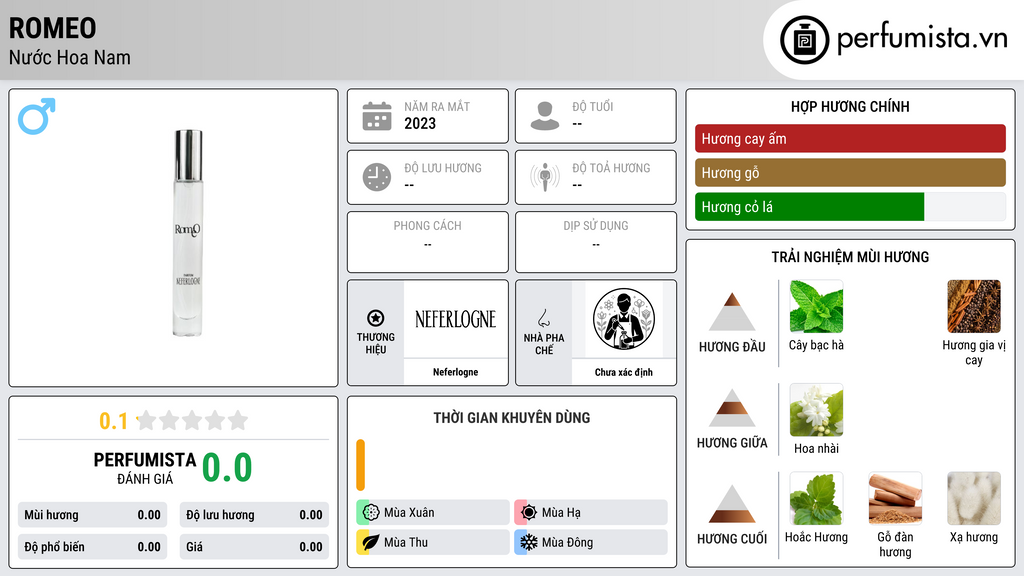Click the perfumer illustration Chưa xác định
The width and height of the screenshot is (1024, 576).
click(x=624, y=319)
